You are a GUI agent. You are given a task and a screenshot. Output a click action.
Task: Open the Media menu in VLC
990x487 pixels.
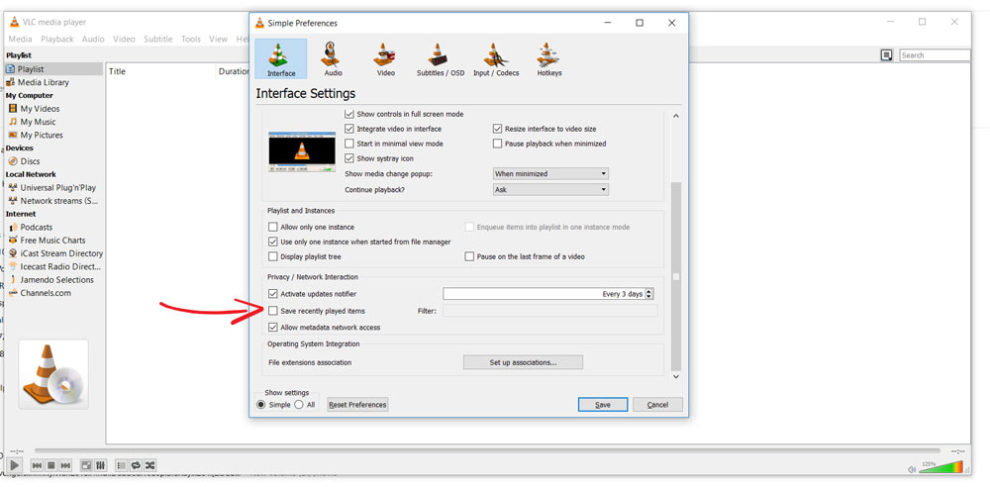[20, 39]
